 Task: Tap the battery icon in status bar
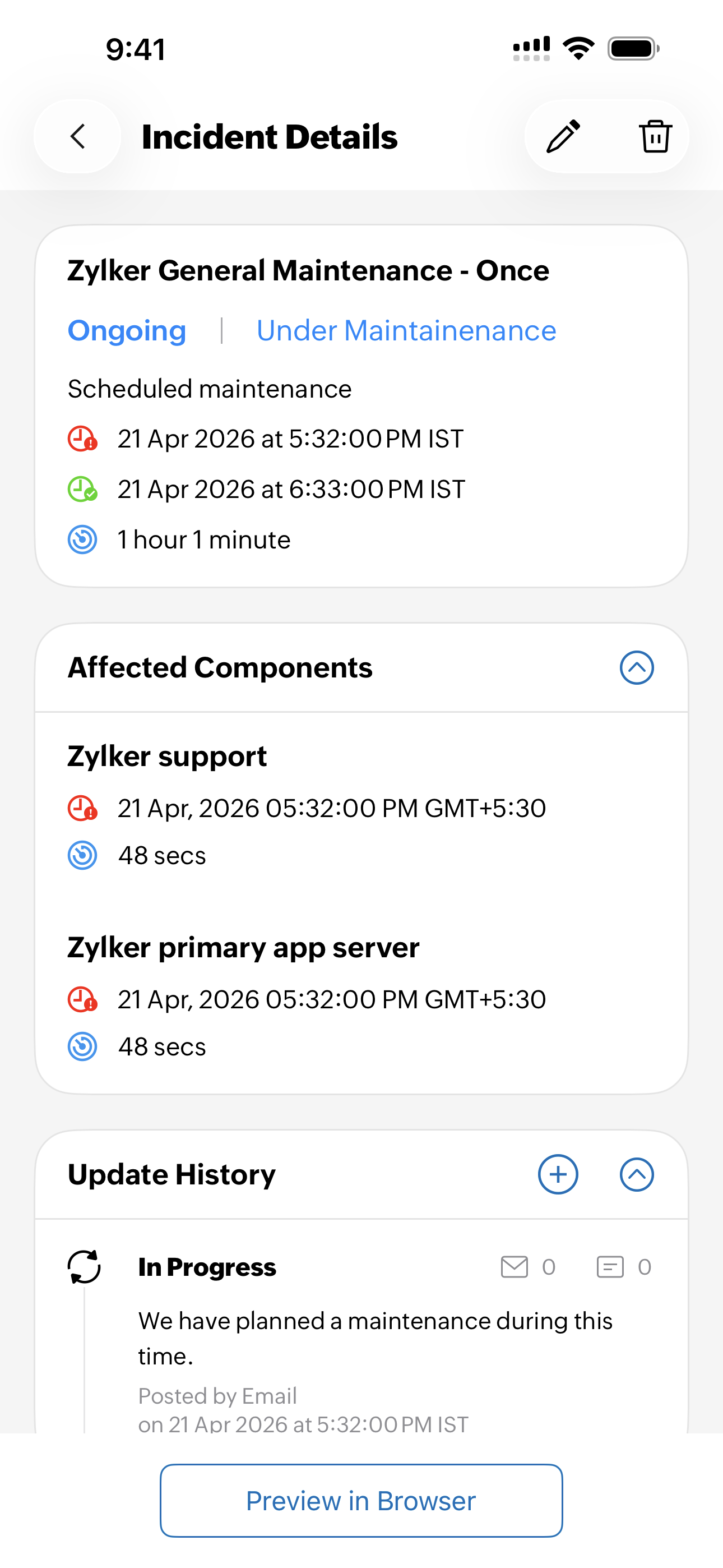(x=633, y=49)
